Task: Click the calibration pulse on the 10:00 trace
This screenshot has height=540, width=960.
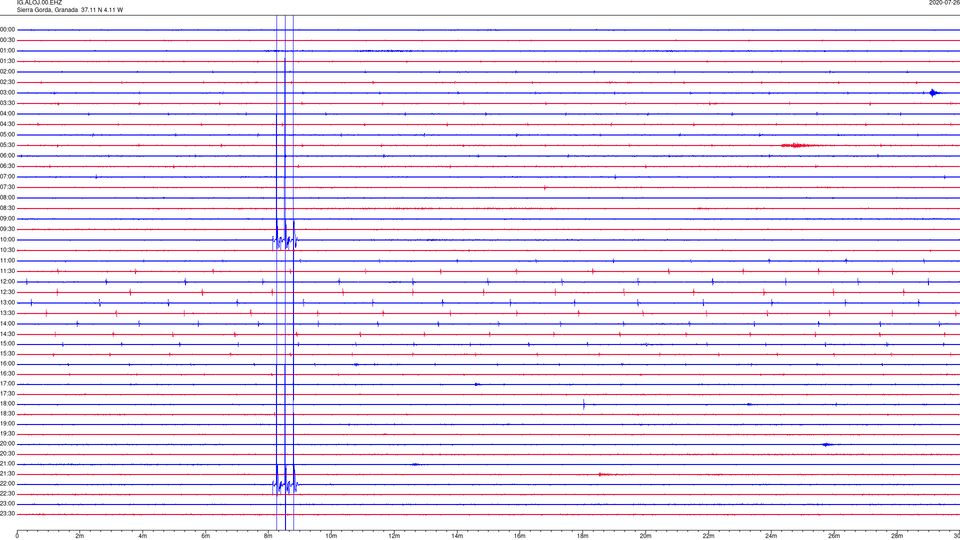Action: pos(285,234)
